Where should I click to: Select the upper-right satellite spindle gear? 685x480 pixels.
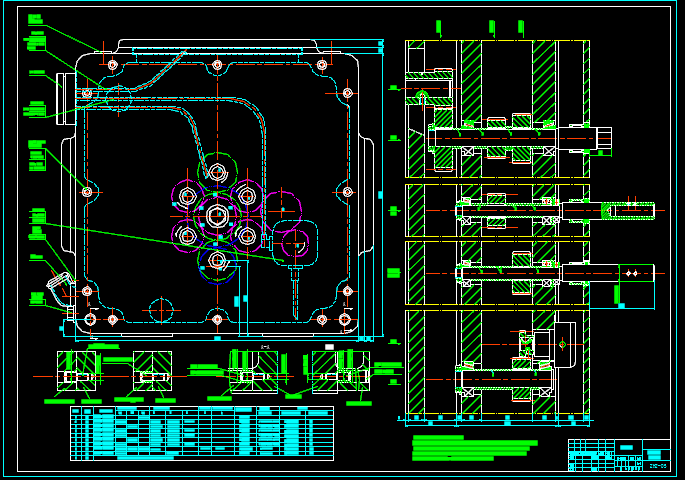click(247, 197)
